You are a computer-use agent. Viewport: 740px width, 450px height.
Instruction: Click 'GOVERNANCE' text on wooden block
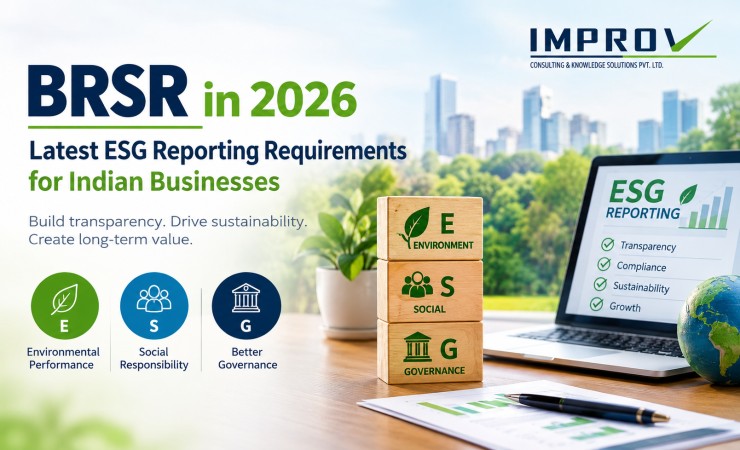(434, 371)
